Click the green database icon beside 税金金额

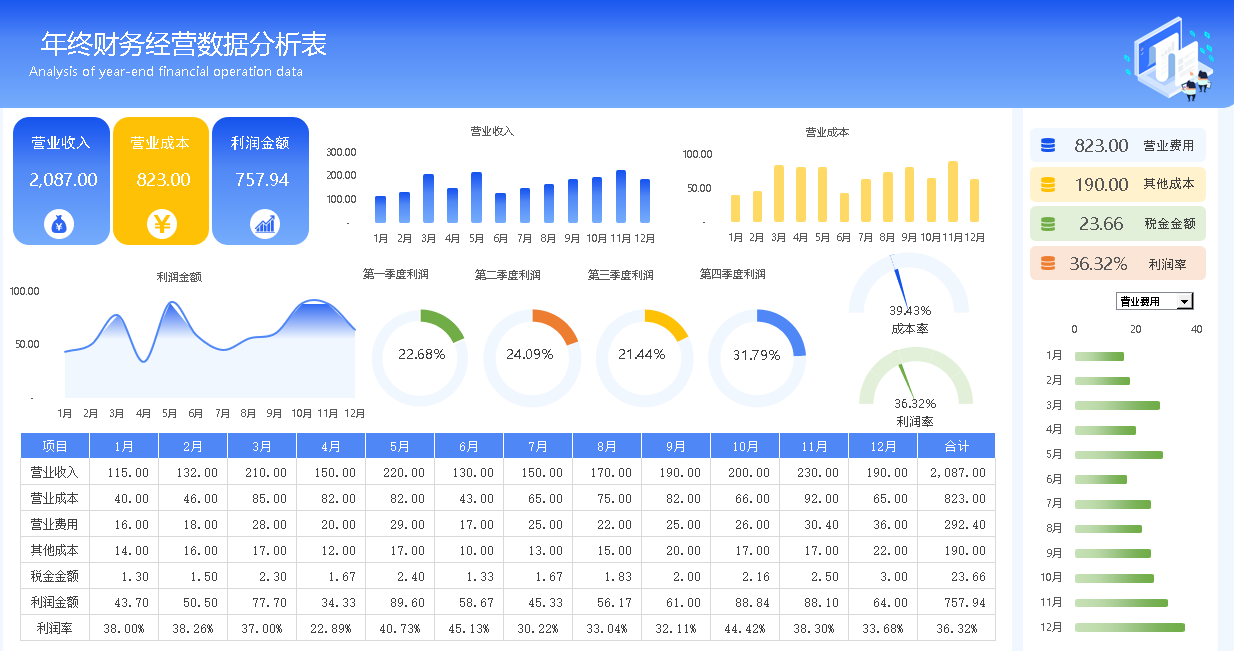[x=1048, y=224]
